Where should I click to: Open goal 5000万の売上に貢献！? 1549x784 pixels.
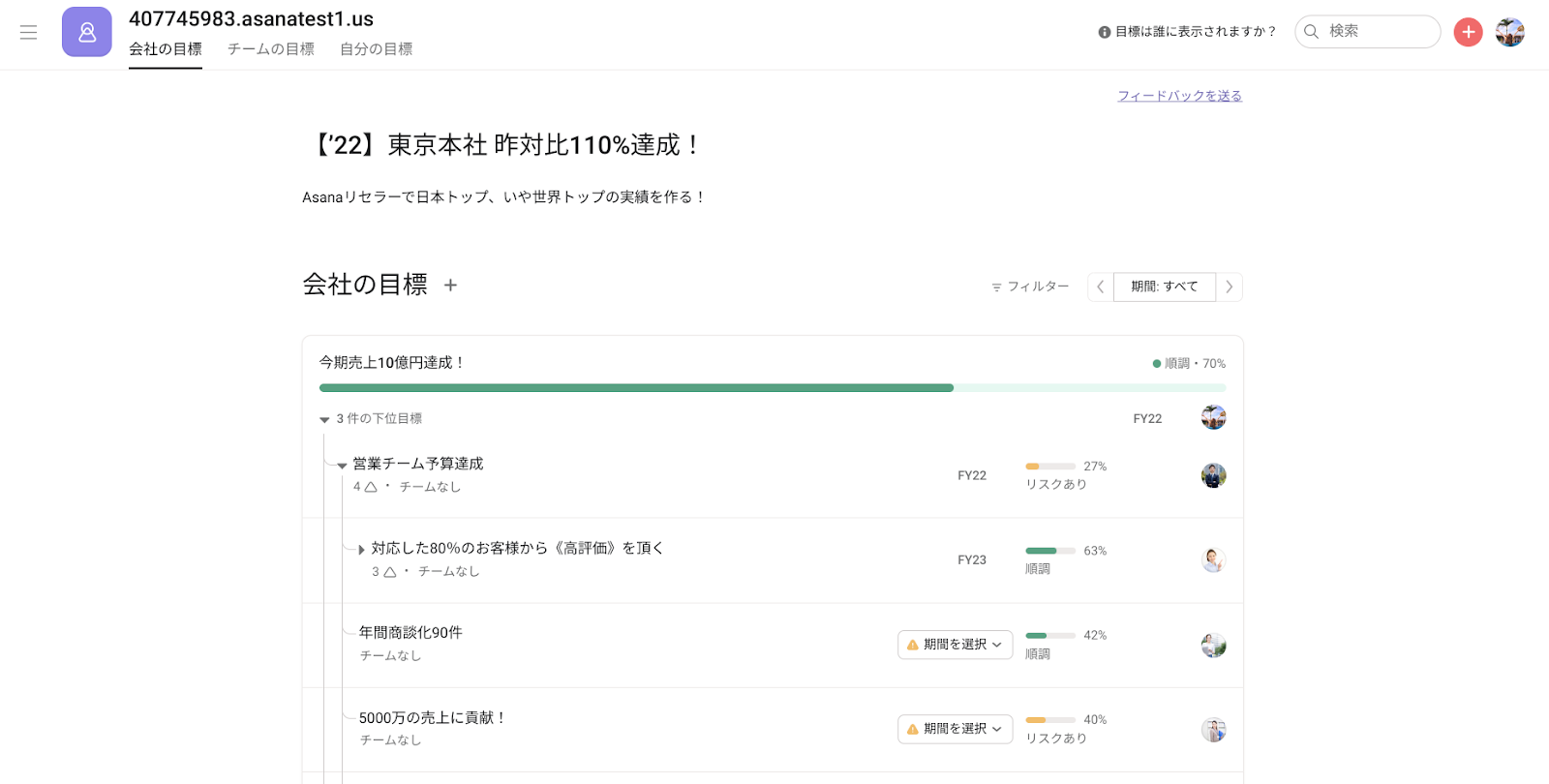pos(433,717)
